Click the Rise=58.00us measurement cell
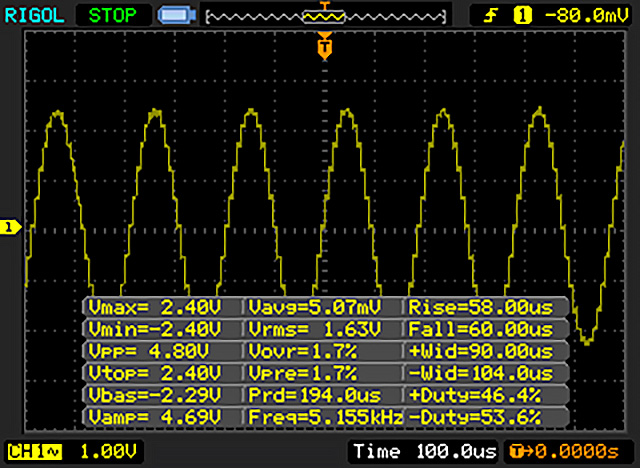The width and height of the screenshot is (640, 468). (485, 306)
